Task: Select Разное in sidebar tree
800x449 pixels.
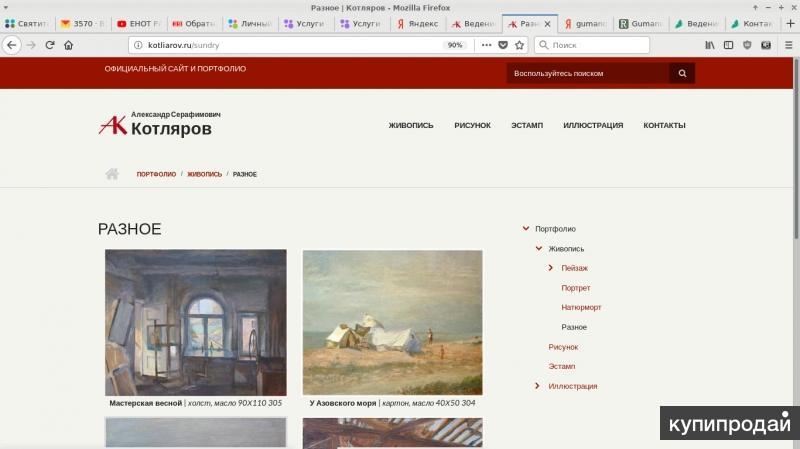Action: [x=574, y=327]
